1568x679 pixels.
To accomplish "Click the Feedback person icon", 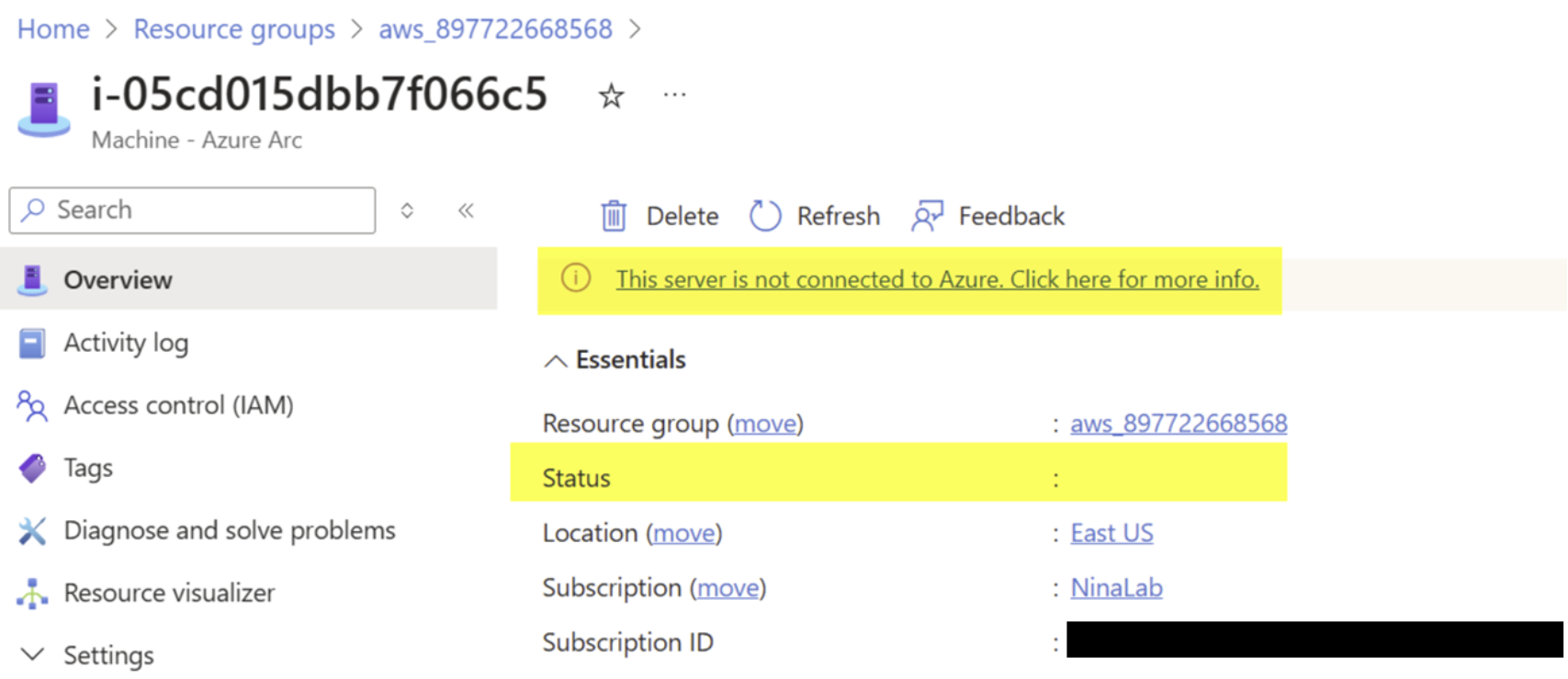I will [927, 216].
